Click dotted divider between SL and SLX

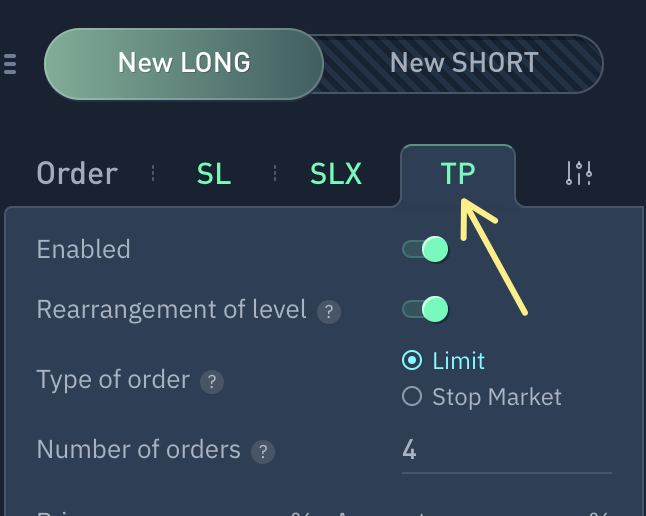coord(274,173)
